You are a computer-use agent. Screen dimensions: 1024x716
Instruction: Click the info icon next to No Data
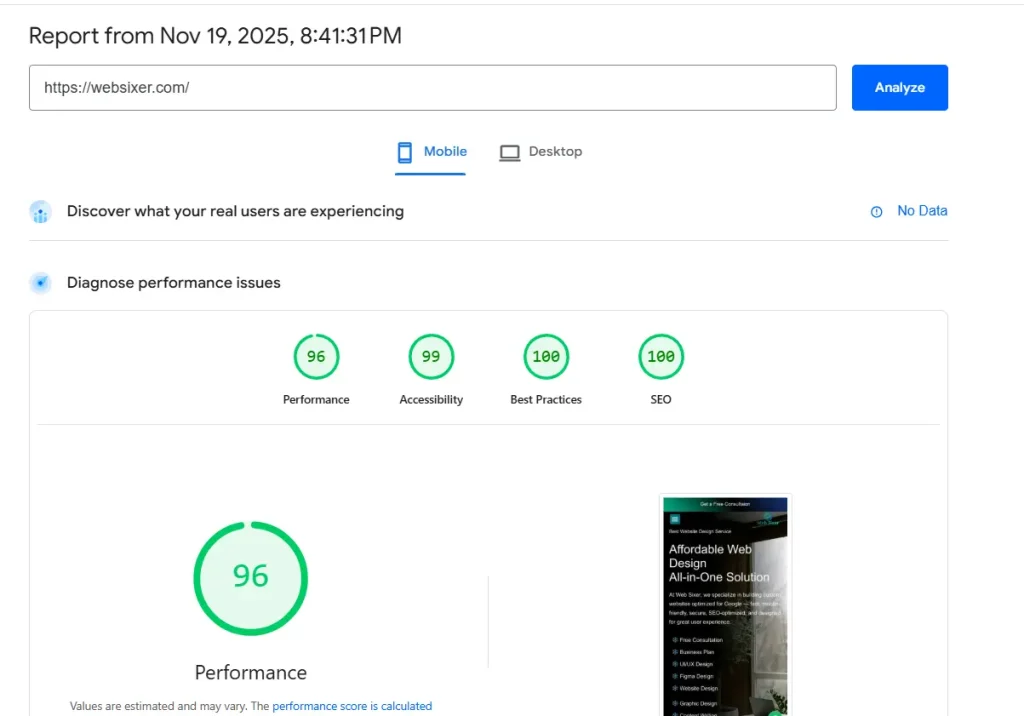[x=874, y=211]
